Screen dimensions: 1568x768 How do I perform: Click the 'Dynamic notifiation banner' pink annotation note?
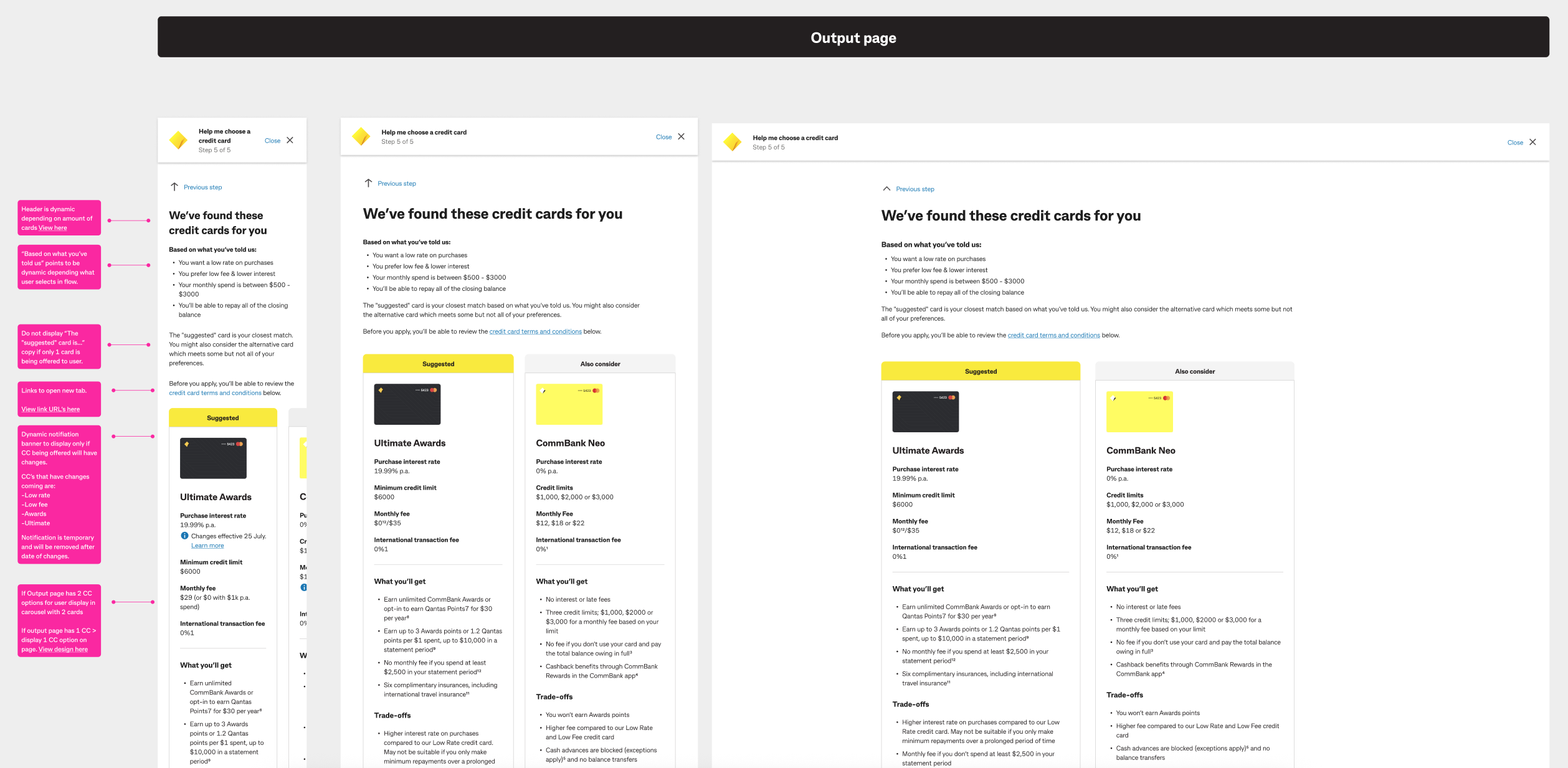[x=59, y=495]
